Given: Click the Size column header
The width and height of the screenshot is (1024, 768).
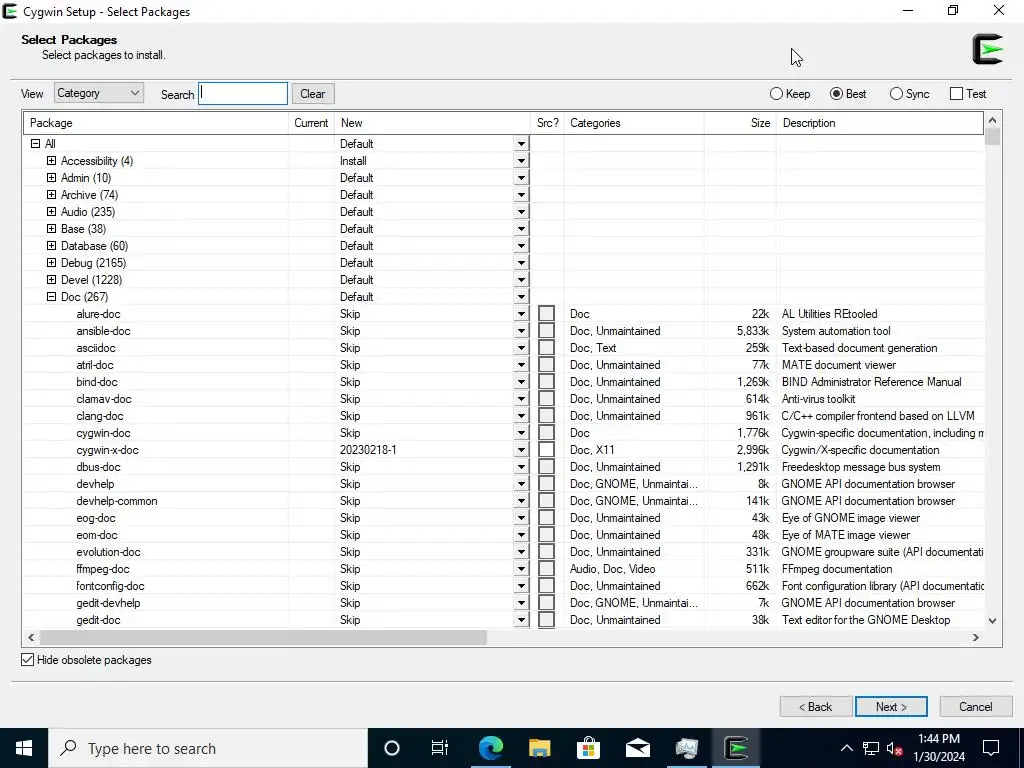Looking at the screenshot, I should pos(740,123).
